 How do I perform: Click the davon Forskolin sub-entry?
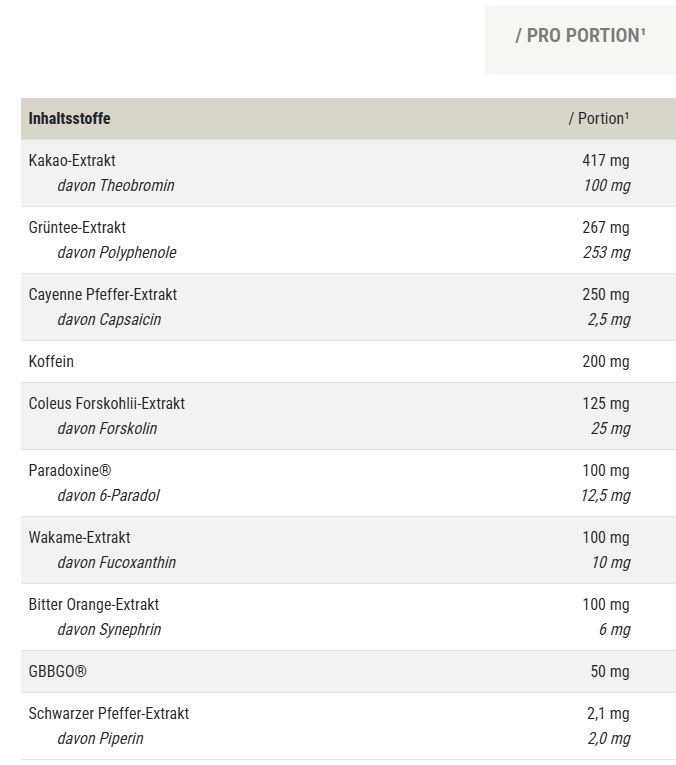coord(107,428)
